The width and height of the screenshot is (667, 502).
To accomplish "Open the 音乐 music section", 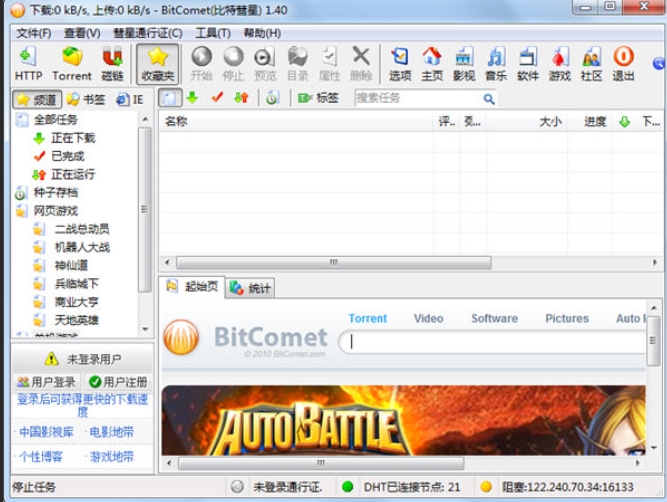I will click(496, 64).
